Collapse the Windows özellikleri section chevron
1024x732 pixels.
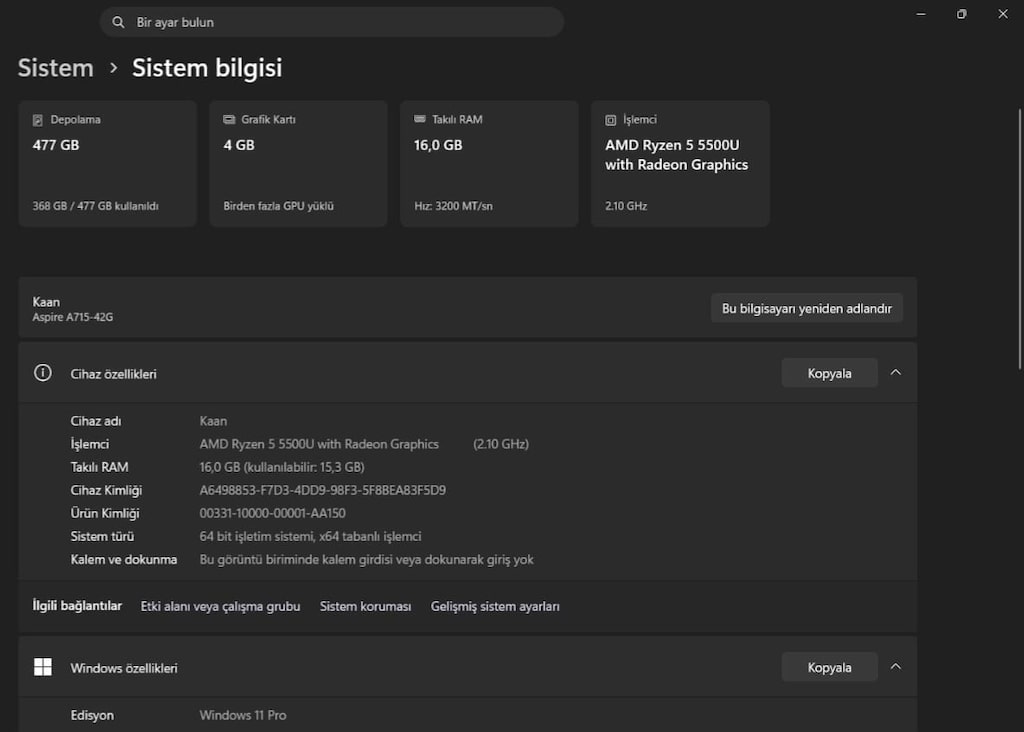[x=896, y=667]
